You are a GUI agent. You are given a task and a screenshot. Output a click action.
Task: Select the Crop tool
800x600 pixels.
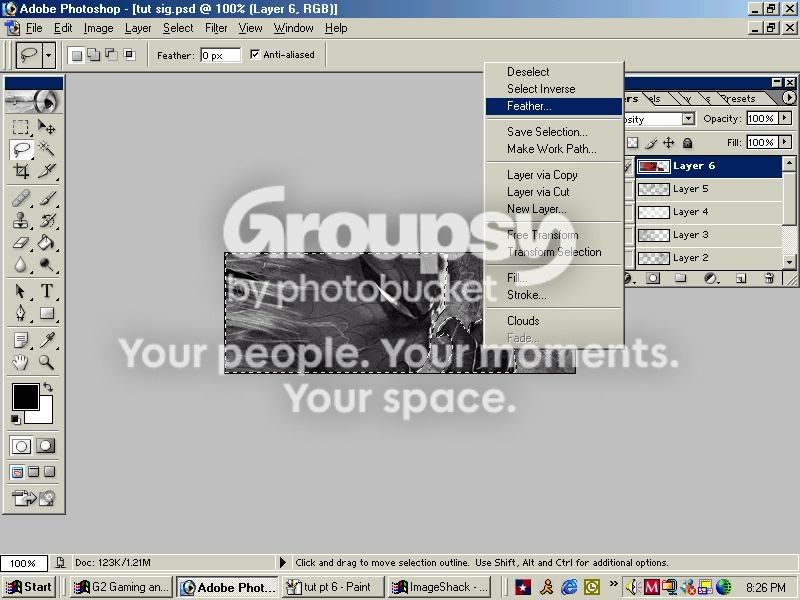pos(20,171)
